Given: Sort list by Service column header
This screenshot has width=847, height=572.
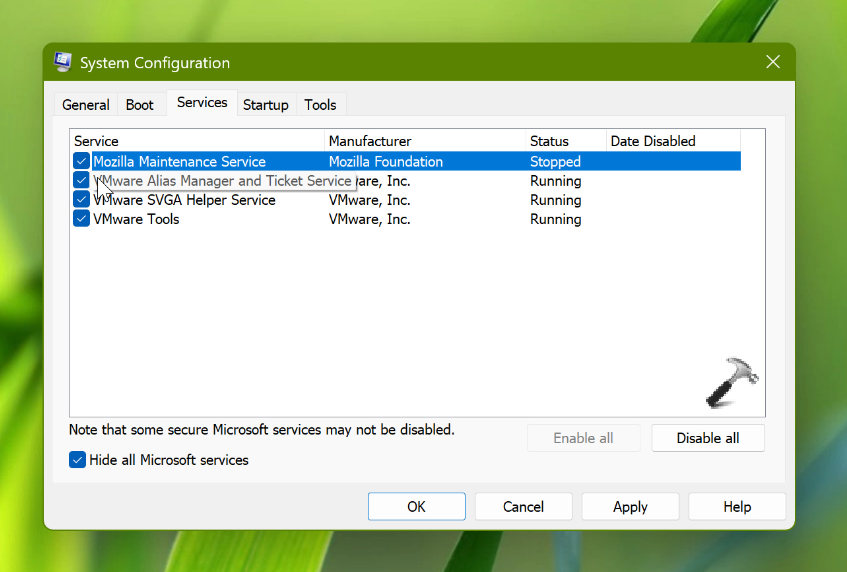Looking at the screenshot, I should [196, 141].
